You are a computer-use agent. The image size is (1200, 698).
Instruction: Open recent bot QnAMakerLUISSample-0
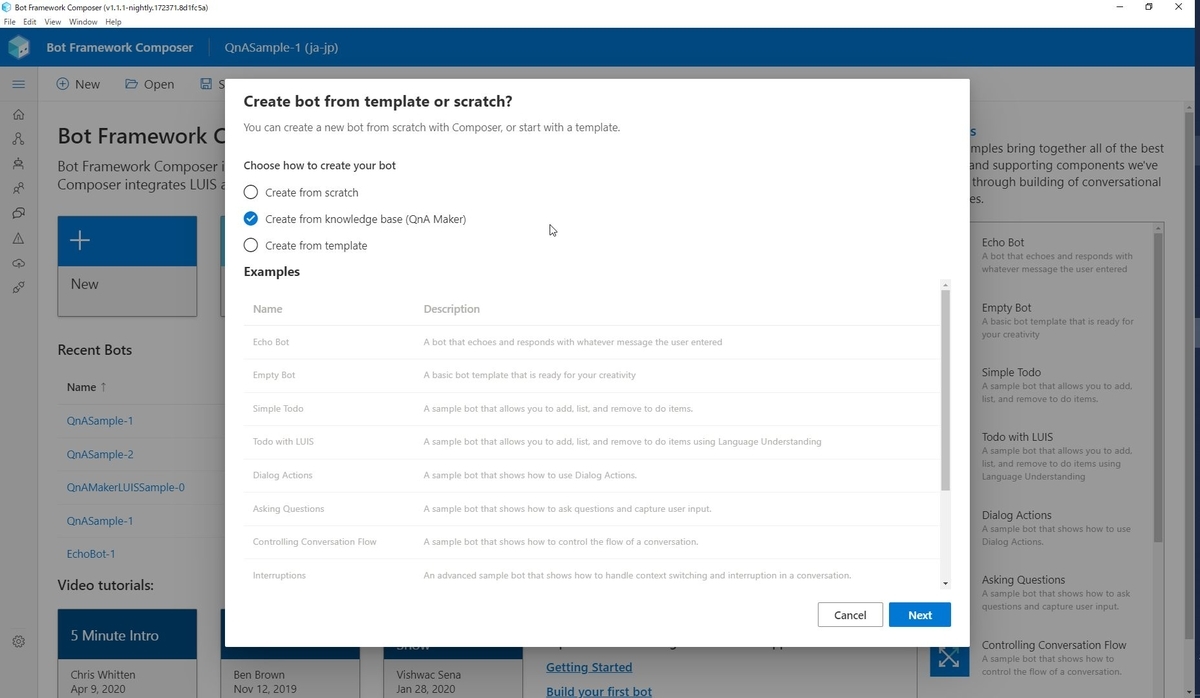click(125, 488)
